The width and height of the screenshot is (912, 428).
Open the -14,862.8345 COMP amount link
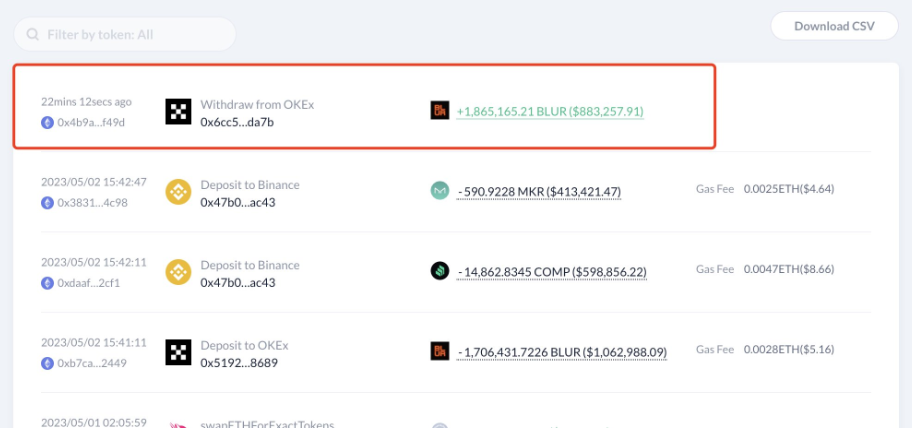[551, 272]
